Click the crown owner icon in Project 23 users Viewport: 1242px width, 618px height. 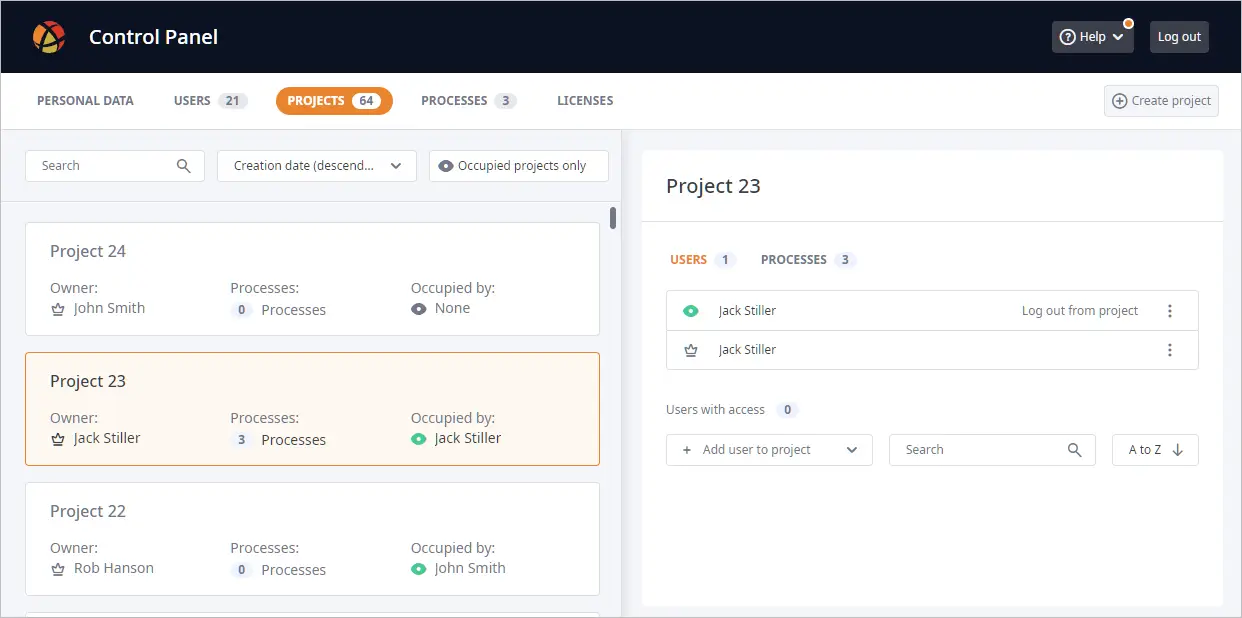[690, 350]
